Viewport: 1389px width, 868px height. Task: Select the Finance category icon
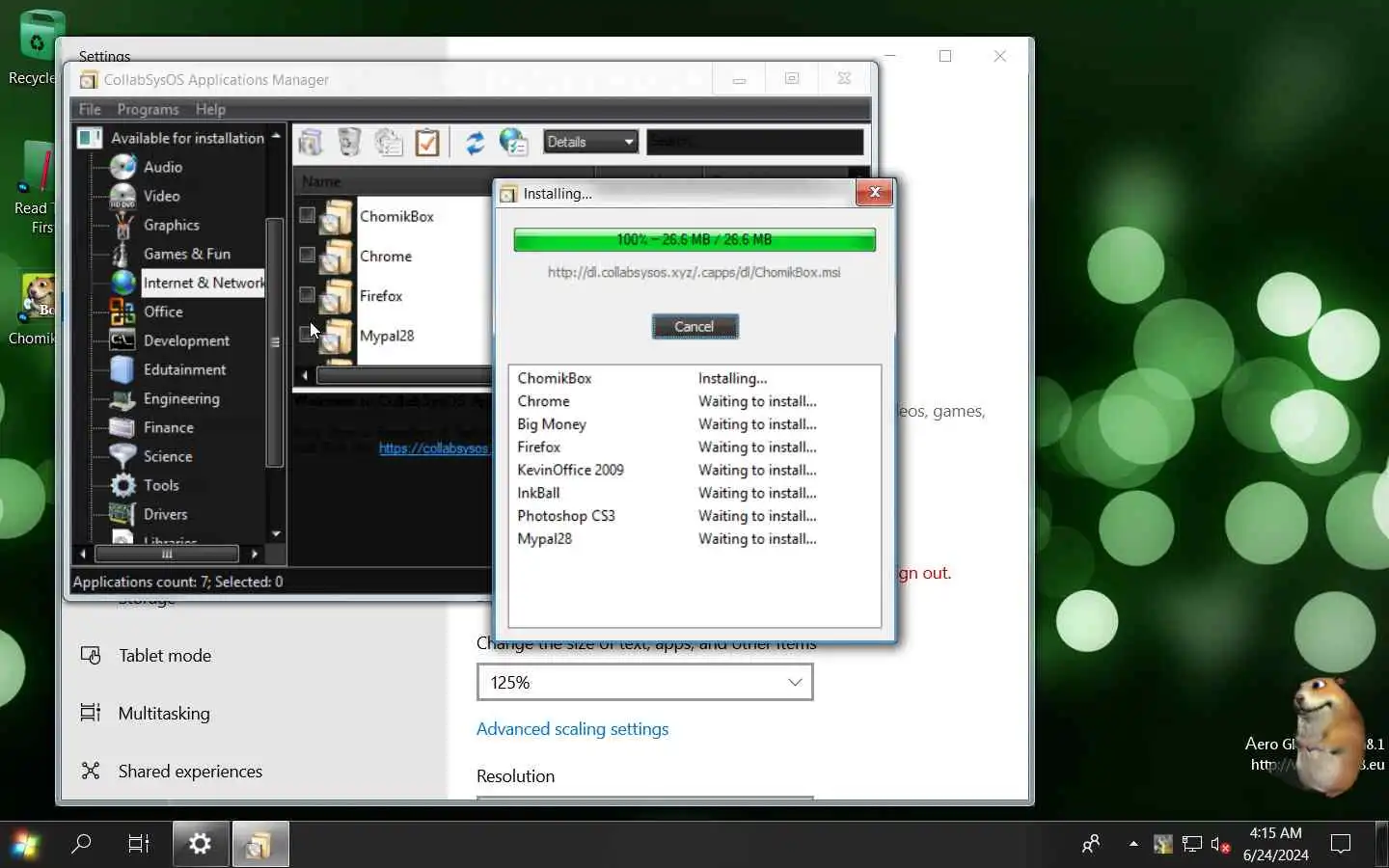[123, 427]
